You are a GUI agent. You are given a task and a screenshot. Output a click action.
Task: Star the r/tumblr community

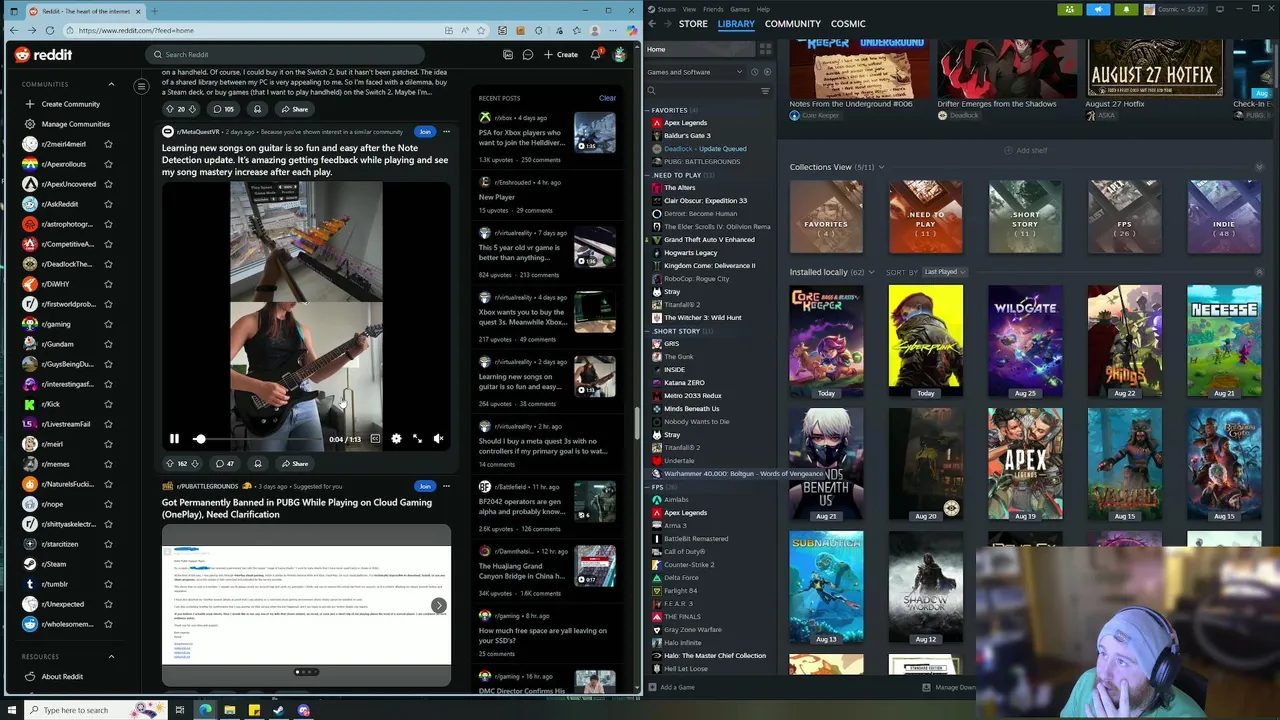(108, 584)
